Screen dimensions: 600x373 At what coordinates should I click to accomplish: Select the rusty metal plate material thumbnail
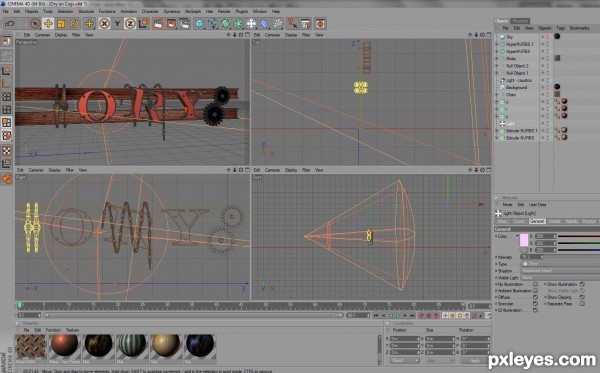point(31,346)
